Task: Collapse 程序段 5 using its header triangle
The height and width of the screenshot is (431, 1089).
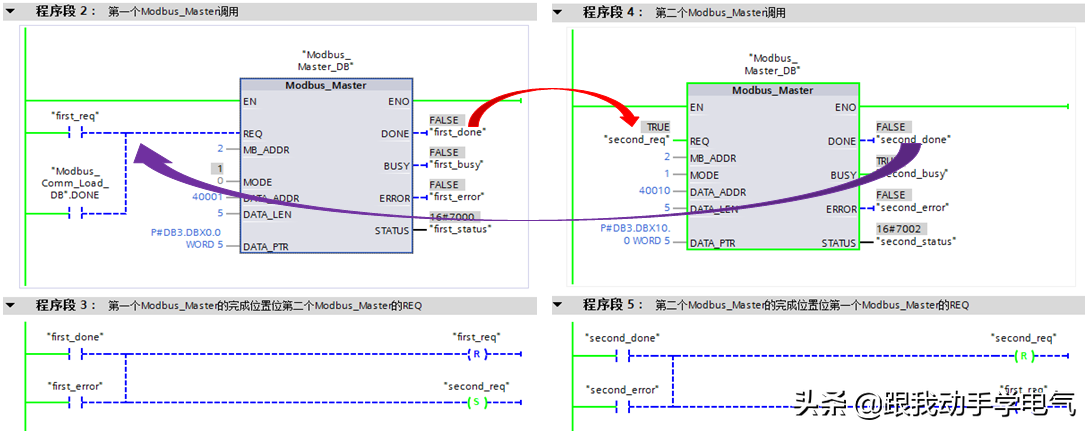Action: [x=558, y=305]
